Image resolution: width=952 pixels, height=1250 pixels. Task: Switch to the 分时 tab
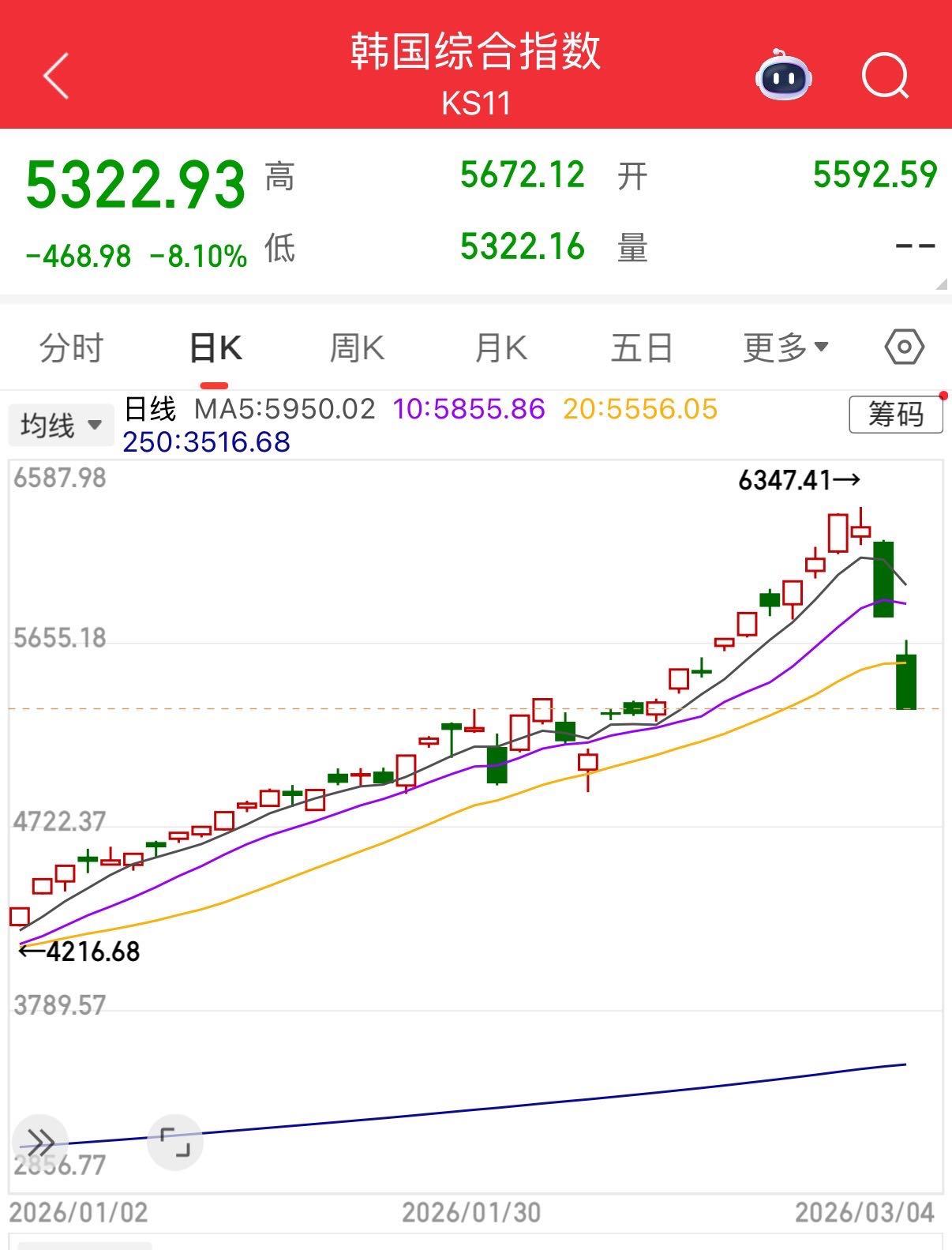point(71,347)
